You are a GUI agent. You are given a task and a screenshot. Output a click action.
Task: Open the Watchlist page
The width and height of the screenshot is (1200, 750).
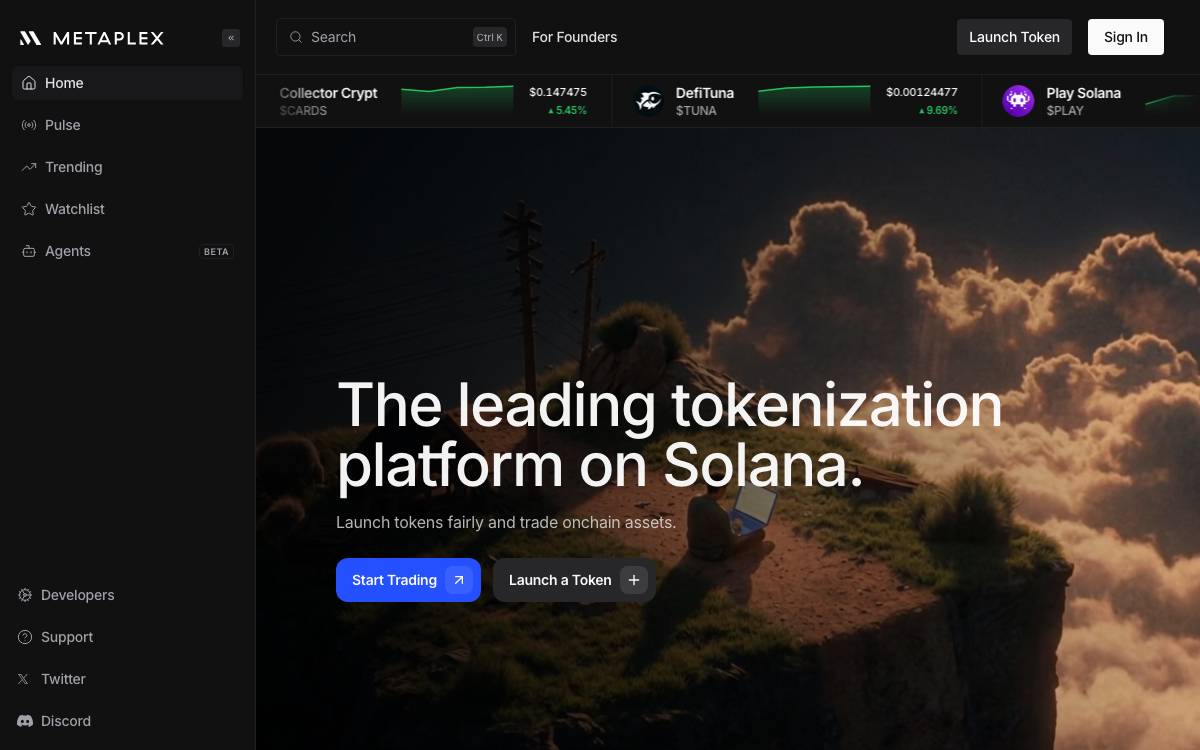coord(127,209)
